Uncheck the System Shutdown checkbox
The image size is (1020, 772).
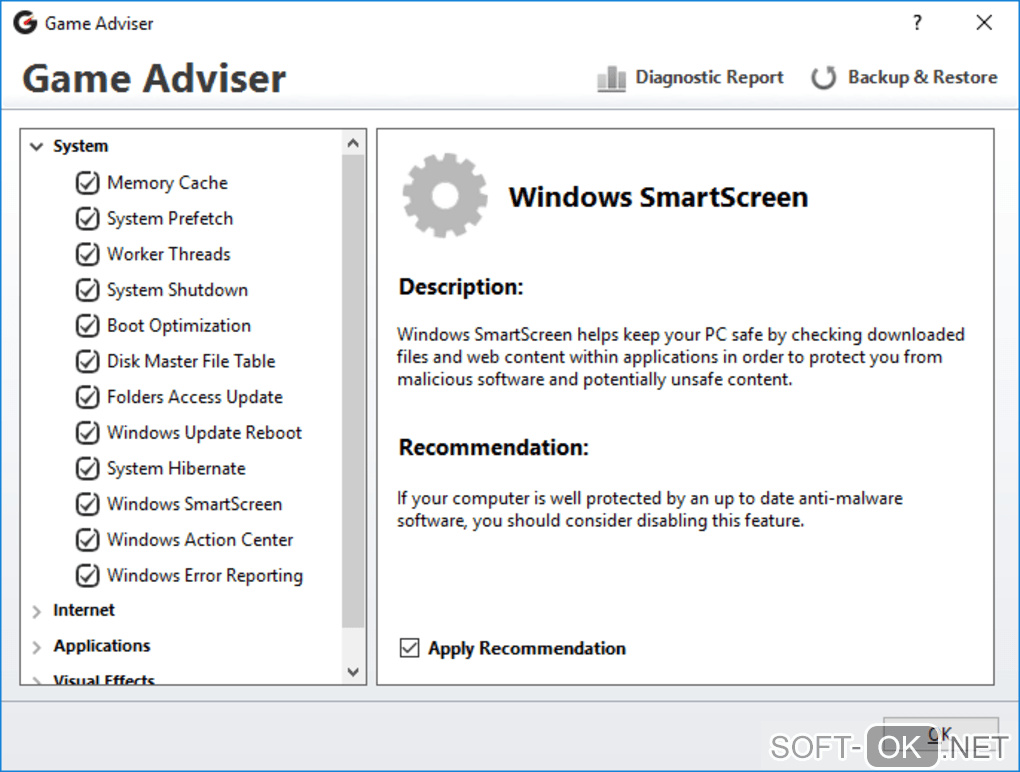pyautogui.click(x=87, y=290)
